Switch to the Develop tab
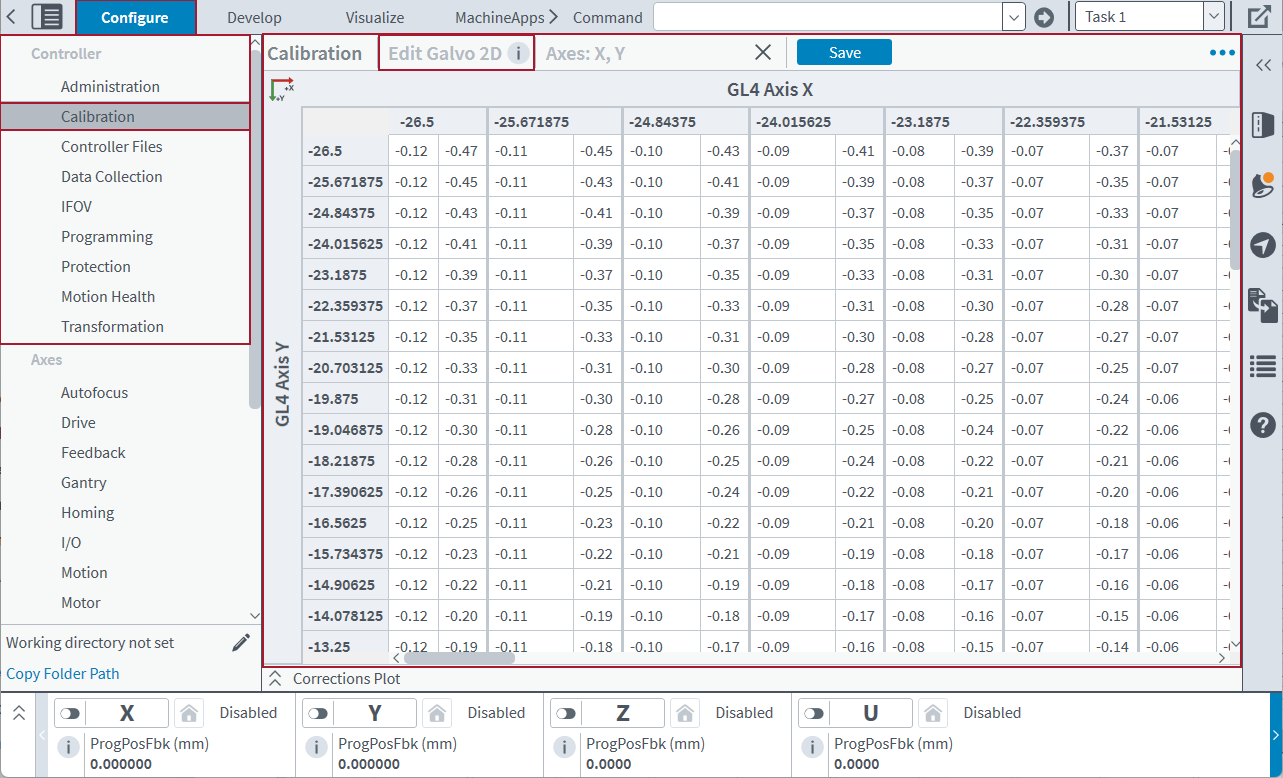Screen dimensions: 1283x778 click(253, 17)
